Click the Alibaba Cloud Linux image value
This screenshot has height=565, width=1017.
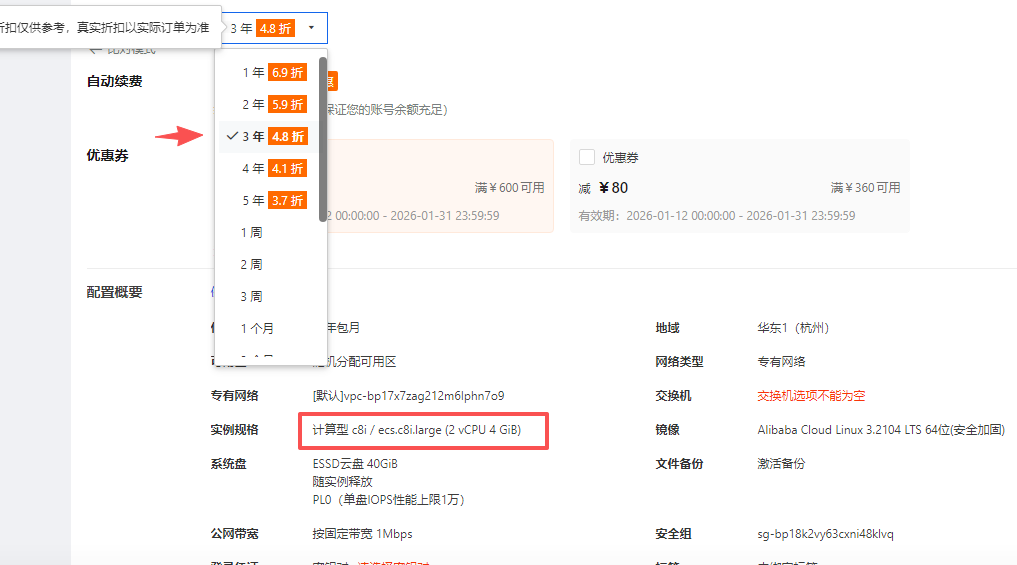pyautogui.click(x=880, y=430)
